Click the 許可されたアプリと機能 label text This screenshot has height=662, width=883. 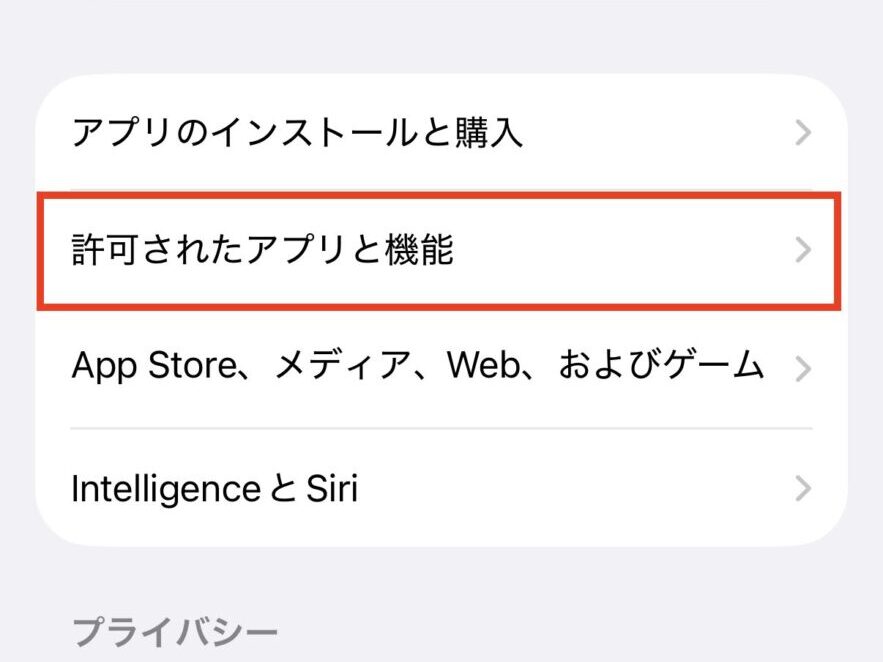(x=262, y=250)
